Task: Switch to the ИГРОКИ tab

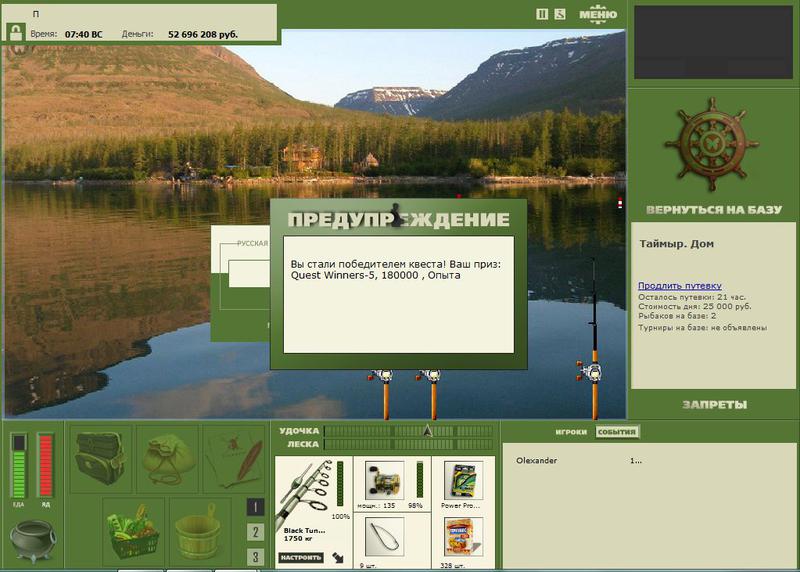Action: point(571,432)
